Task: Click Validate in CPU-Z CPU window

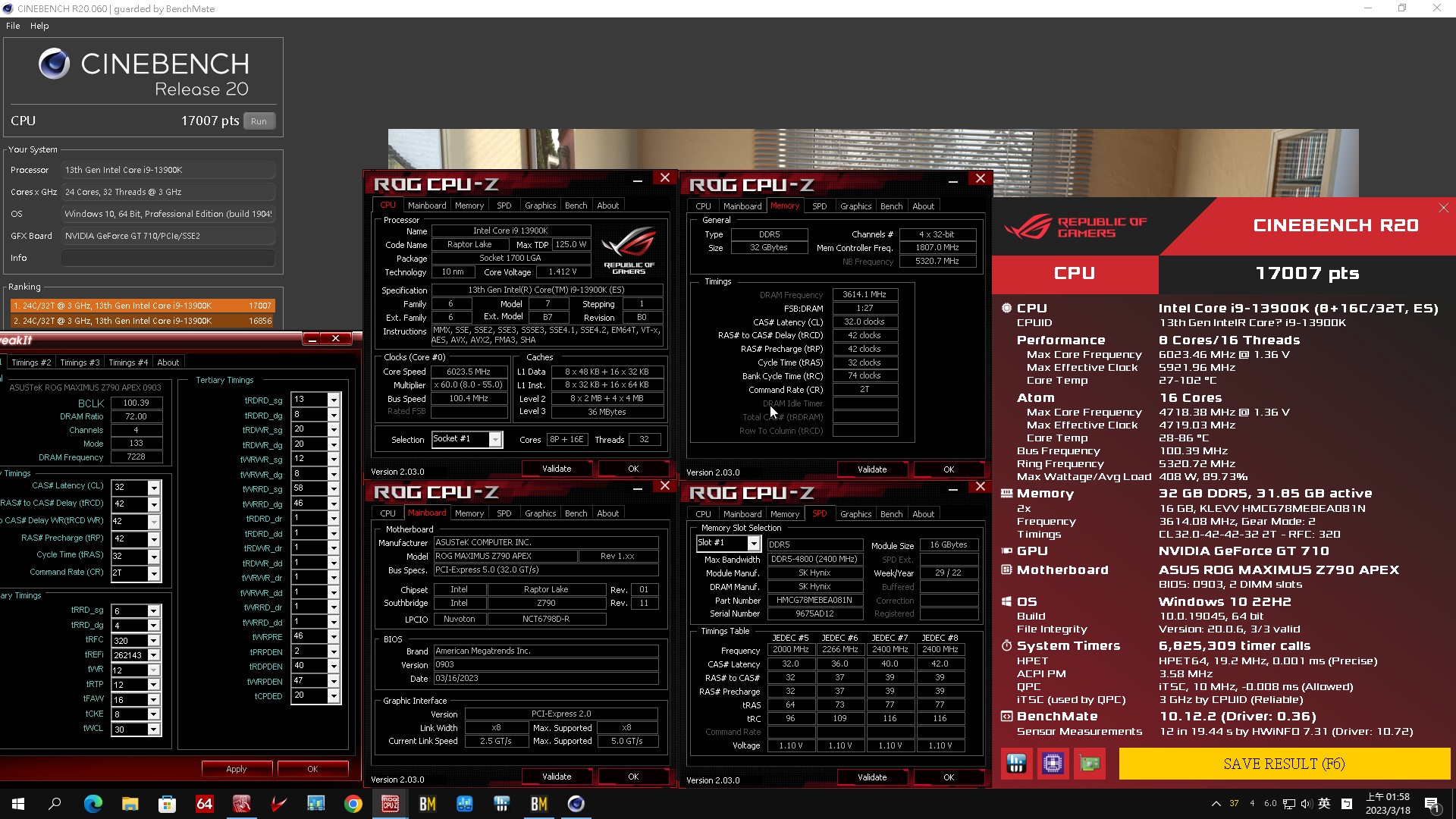Action: click(x=557, y=469)
